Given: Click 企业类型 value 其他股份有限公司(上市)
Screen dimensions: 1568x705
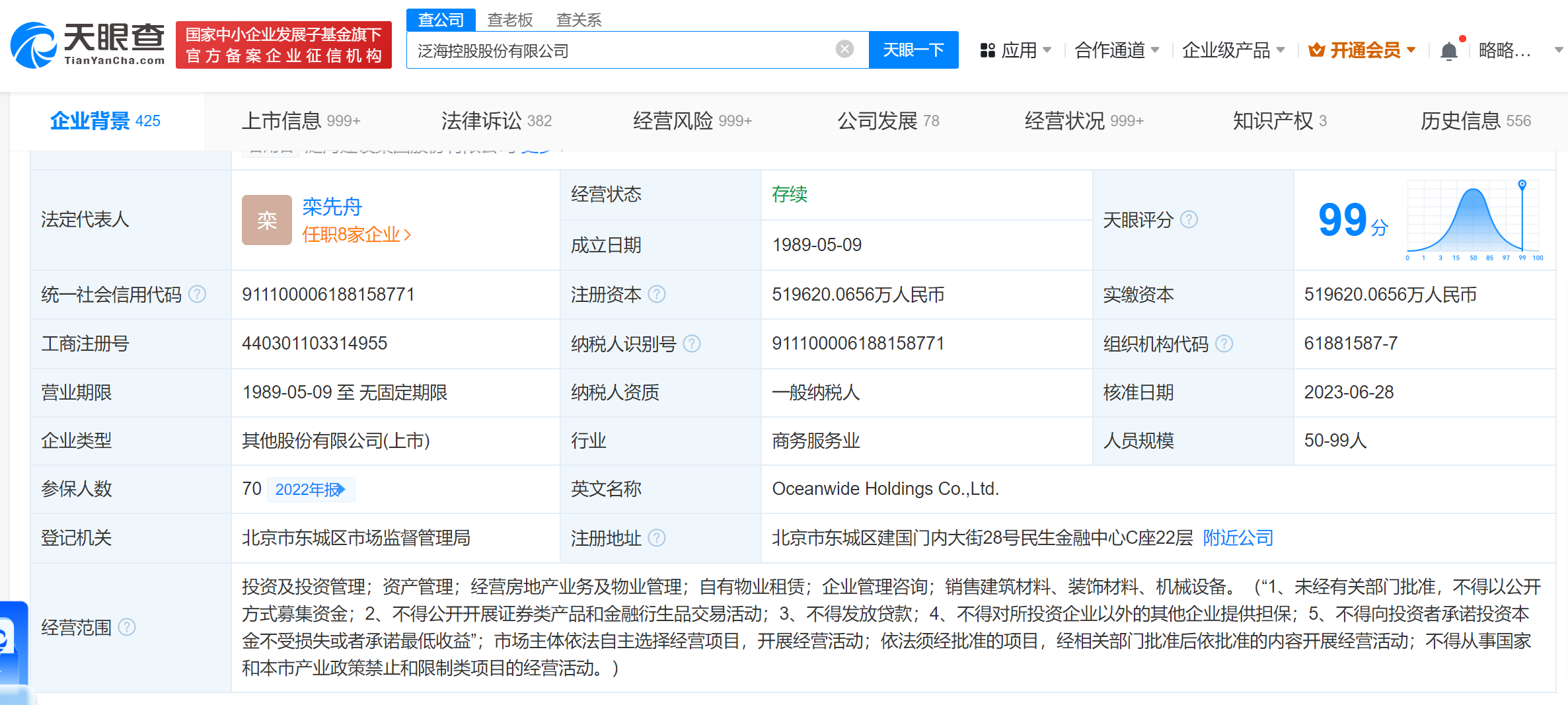Looking at the screenshot, I should 336,441.
